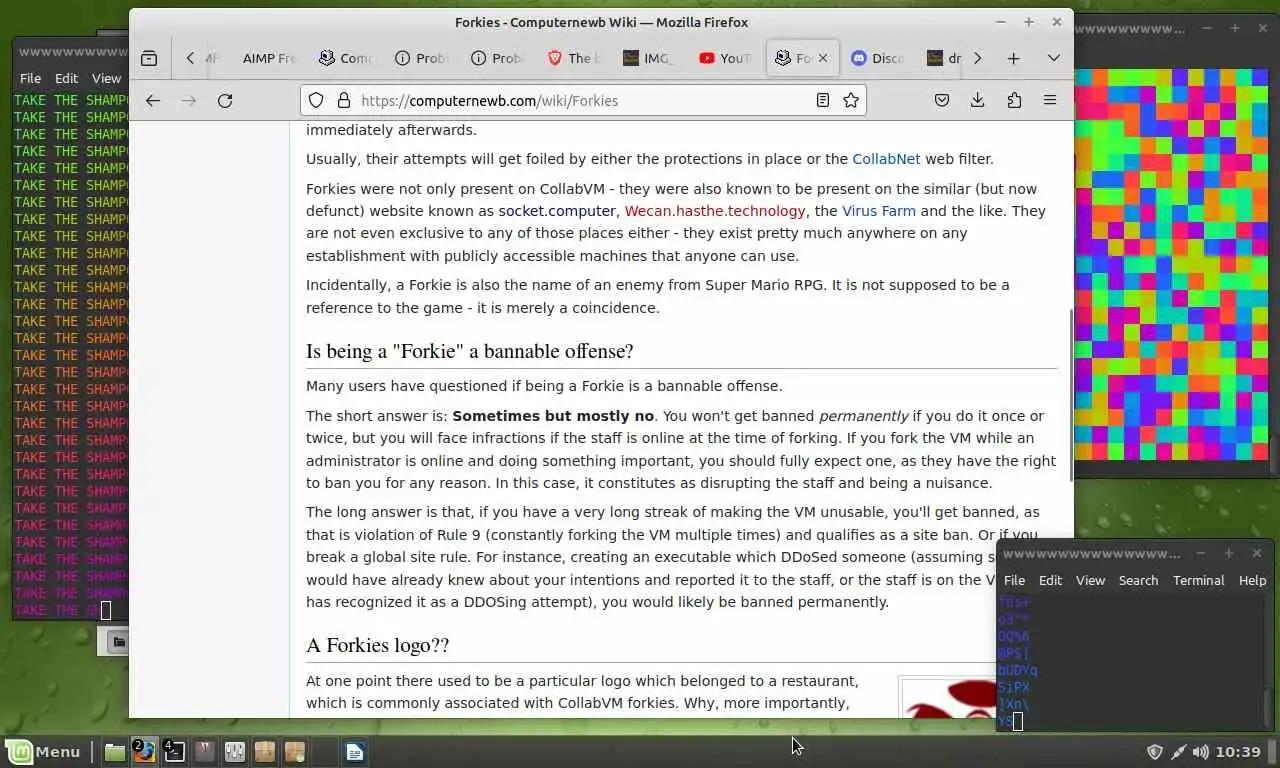The image size is (1280, 768).
Task: Open the Files folder launcher on panel
Action: 115,751
